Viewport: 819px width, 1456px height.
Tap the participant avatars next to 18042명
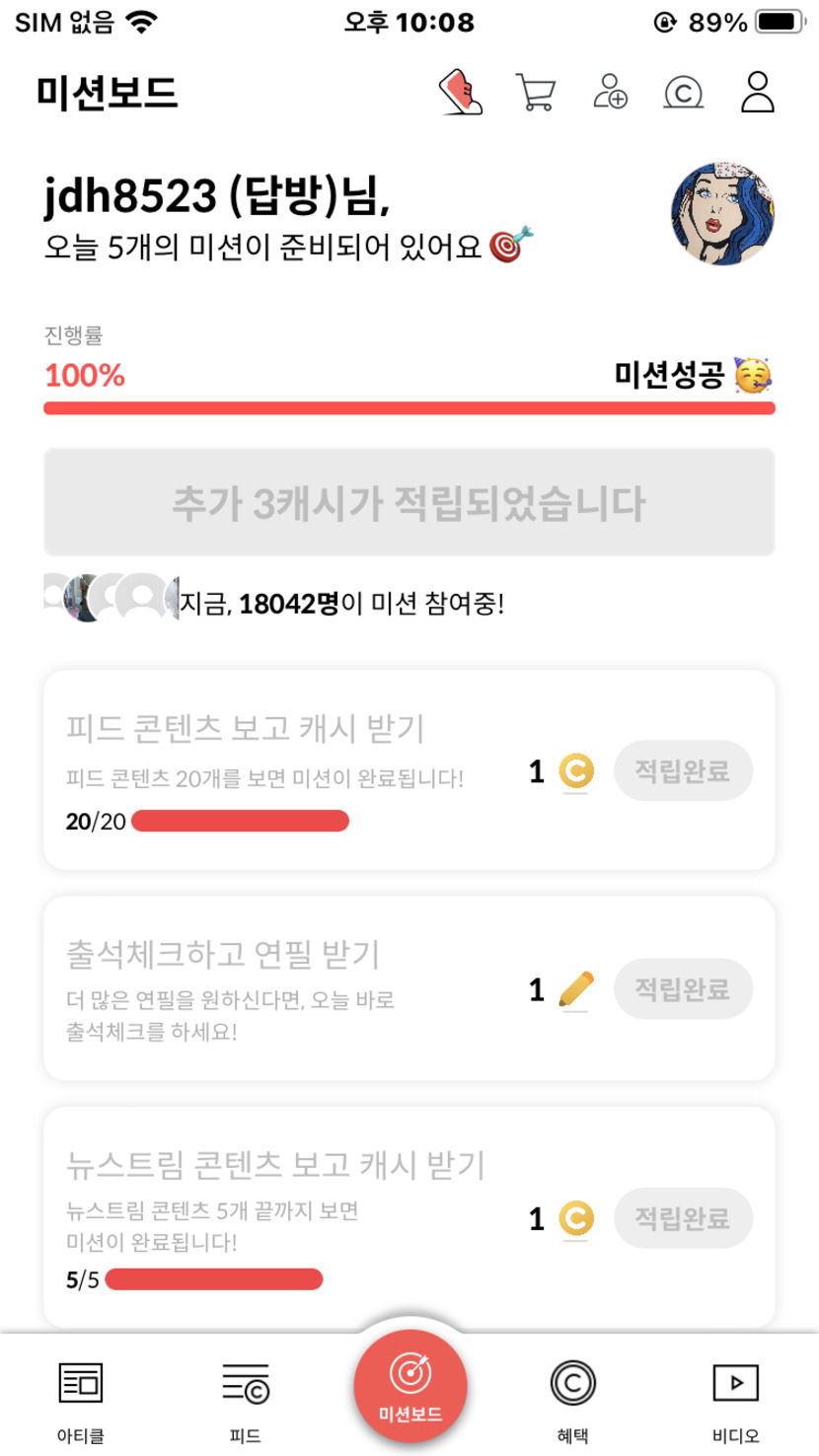111,598
